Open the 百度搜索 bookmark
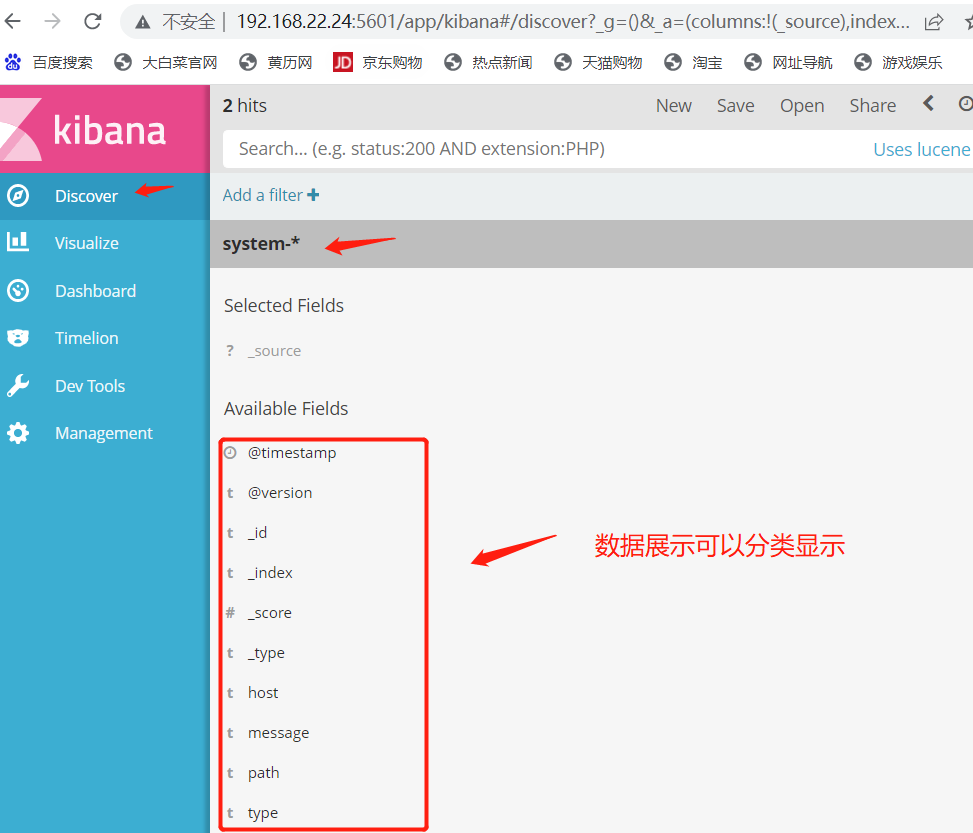This screenshot has height=833, width=973. 48,62
